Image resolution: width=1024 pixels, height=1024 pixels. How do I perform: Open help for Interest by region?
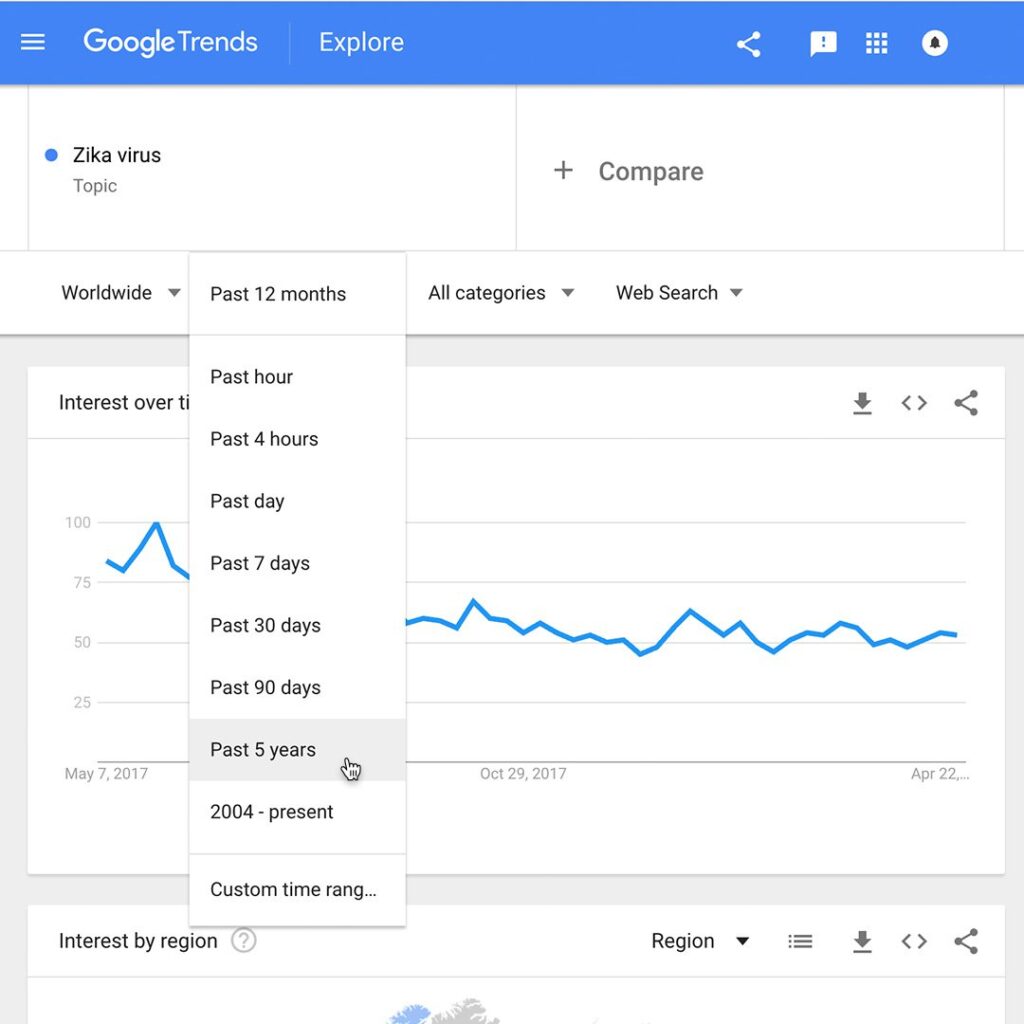[x=243, y=941]
